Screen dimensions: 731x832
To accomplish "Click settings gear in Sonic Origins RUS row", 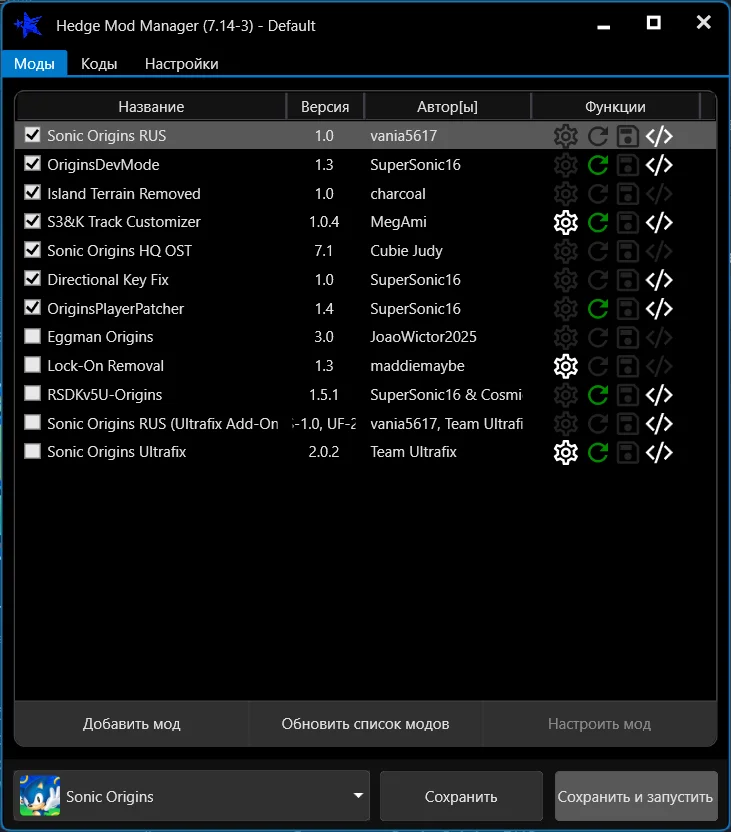I will [x=565, y=136].
